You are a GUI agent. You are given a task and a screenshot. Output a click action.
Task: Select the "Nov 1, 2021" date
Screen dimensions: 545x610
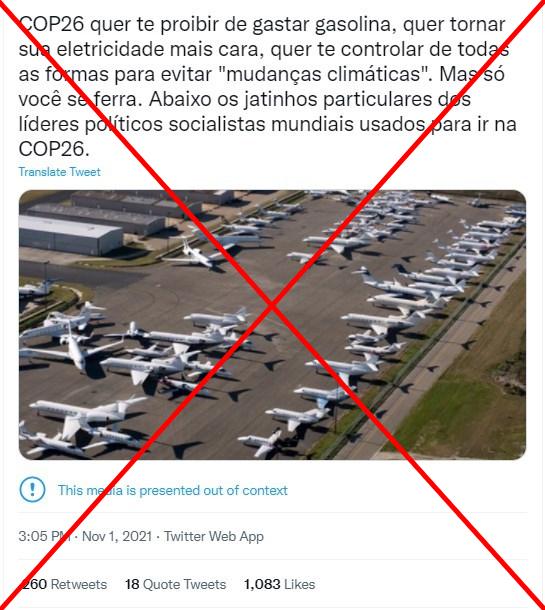point(117,536)
